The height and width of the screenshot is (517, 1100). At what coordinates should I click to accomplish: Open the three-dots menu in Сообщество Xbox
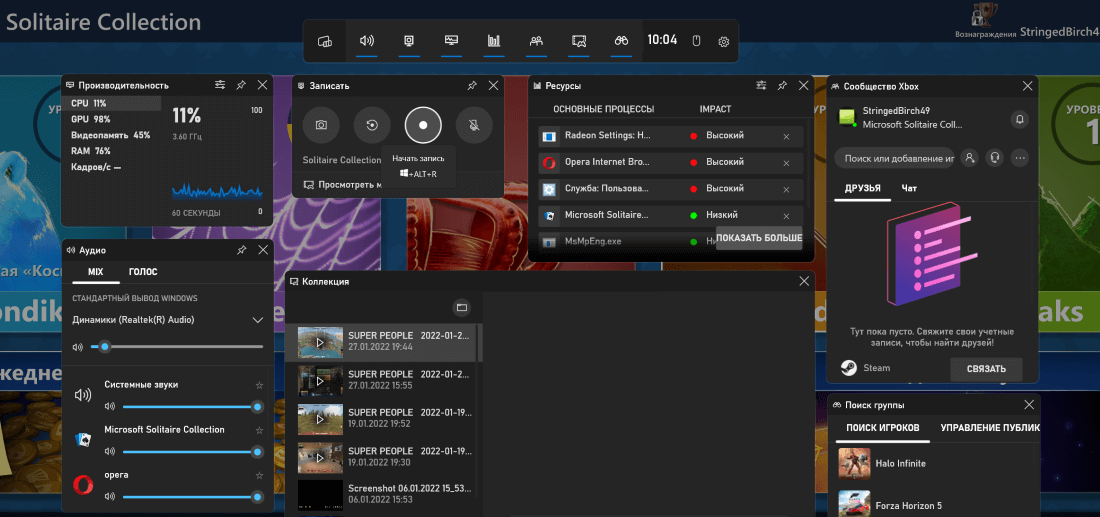1020,158
